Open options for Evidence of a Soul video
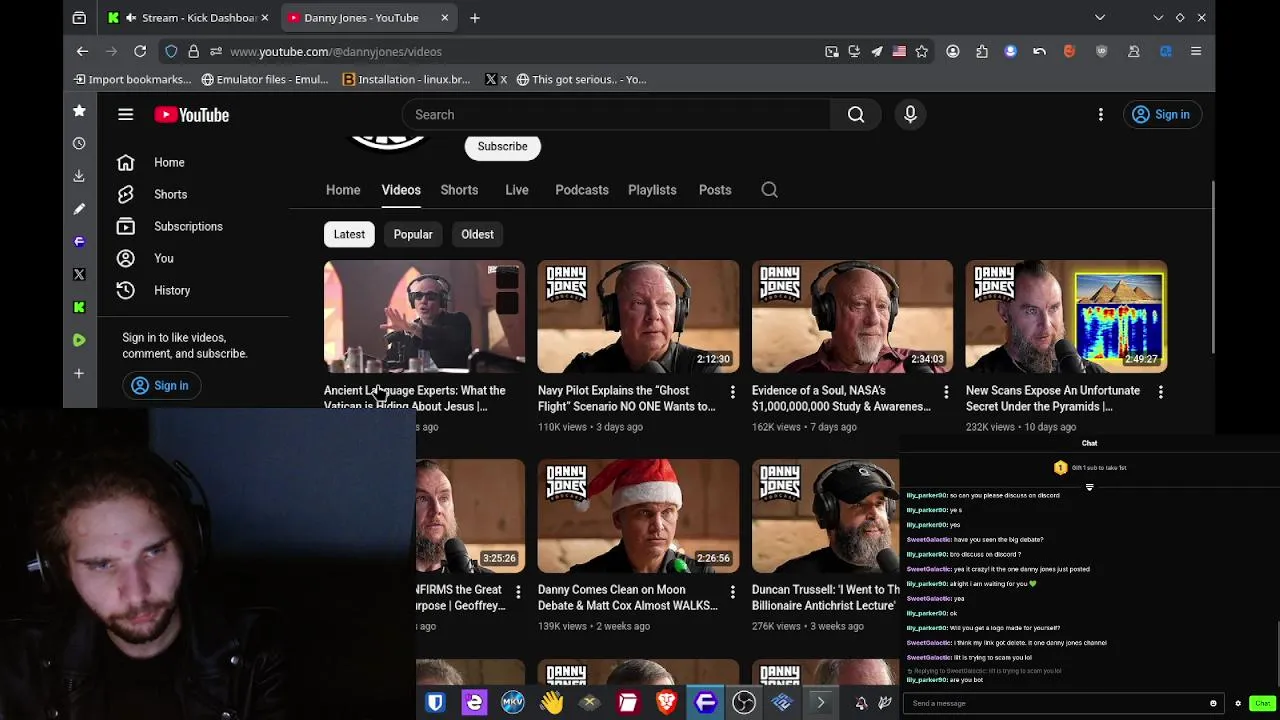 pos(946,393)
